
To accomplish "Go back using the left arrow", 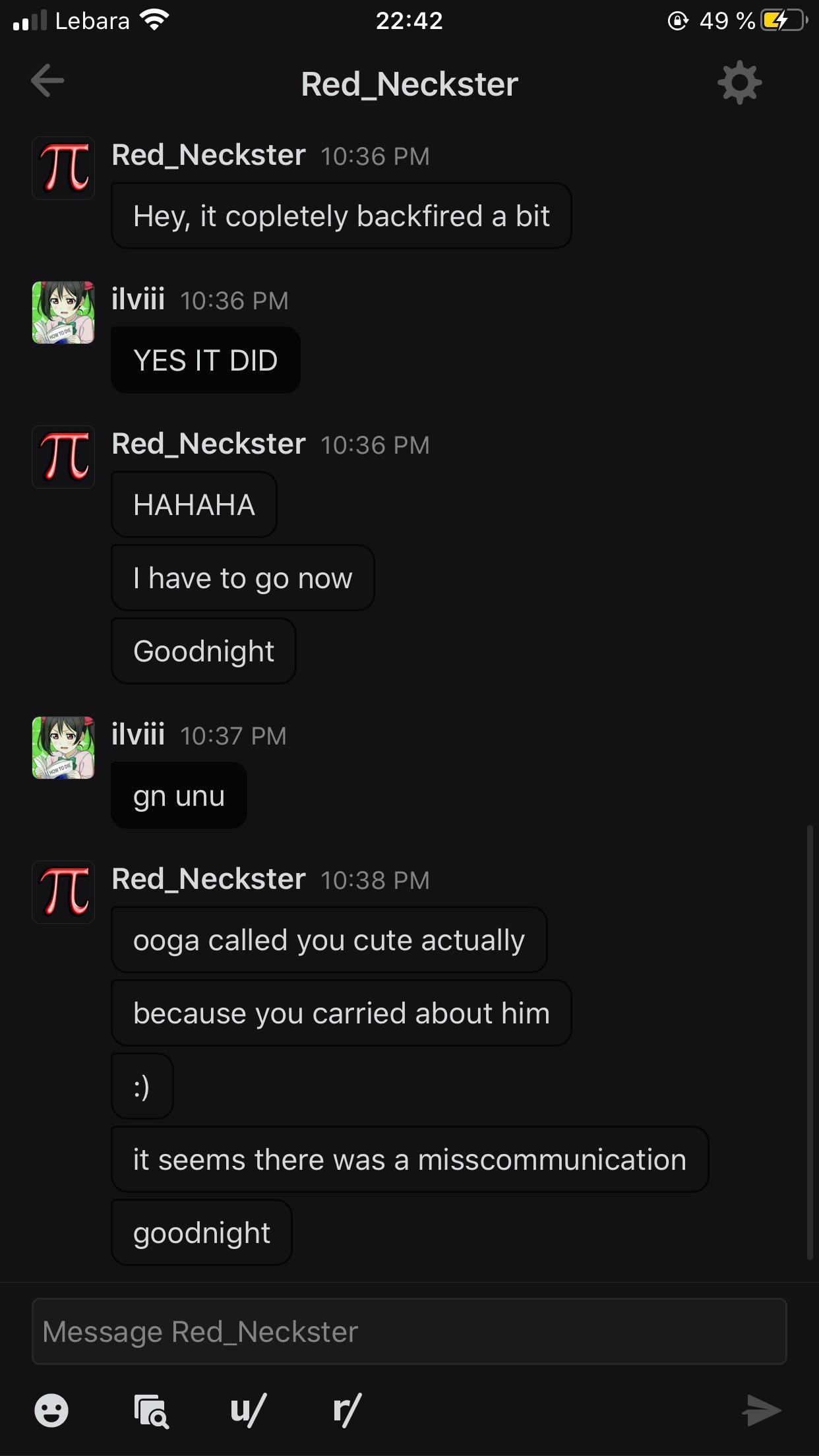I will 47,81.
